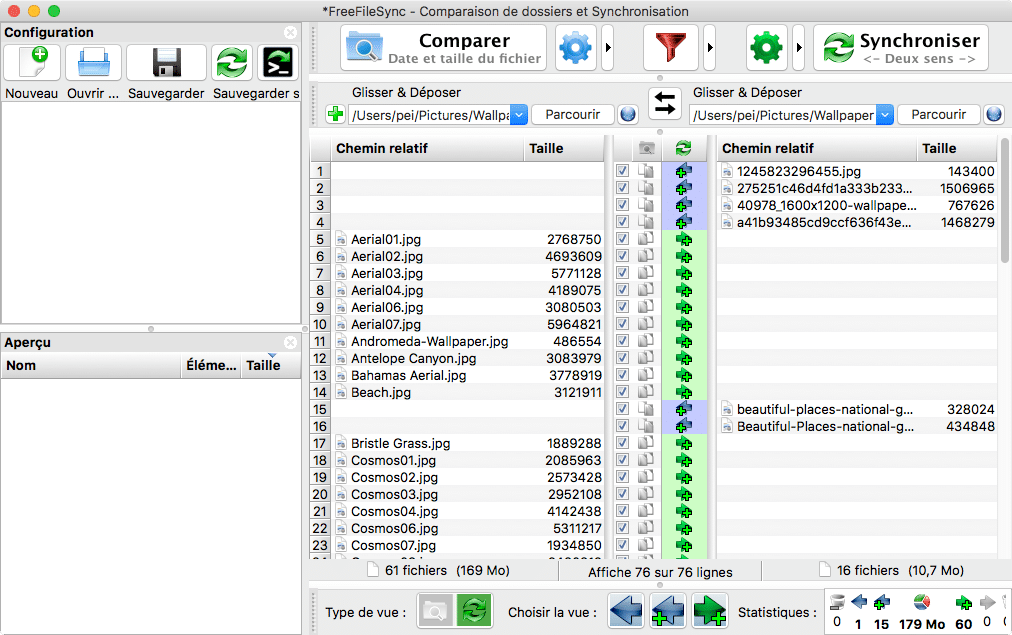Uncheck the checkbox on Aerial01.jpg row

tap(622, 239)
